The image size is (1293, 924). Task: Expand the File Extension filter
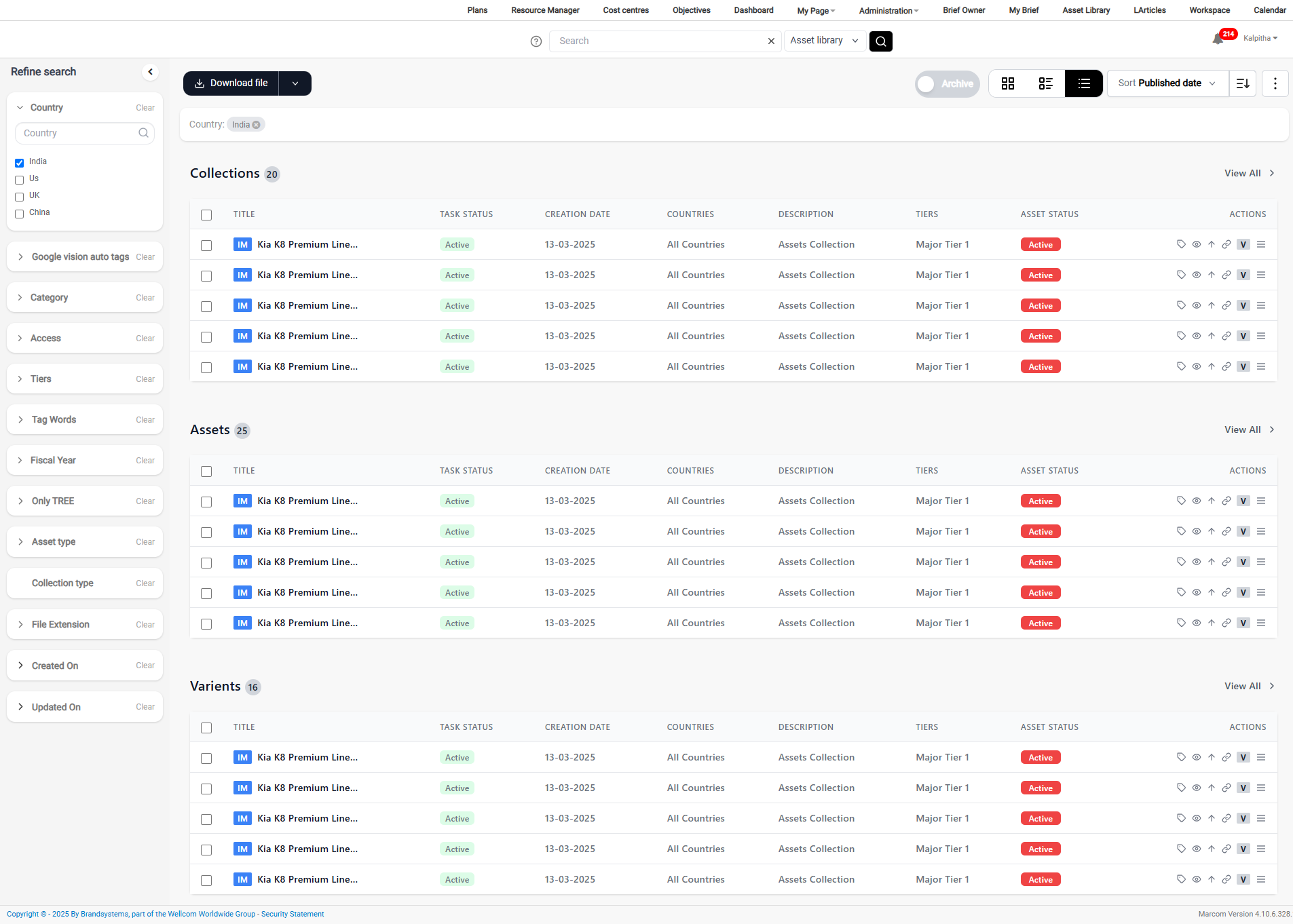pos(20,625)
